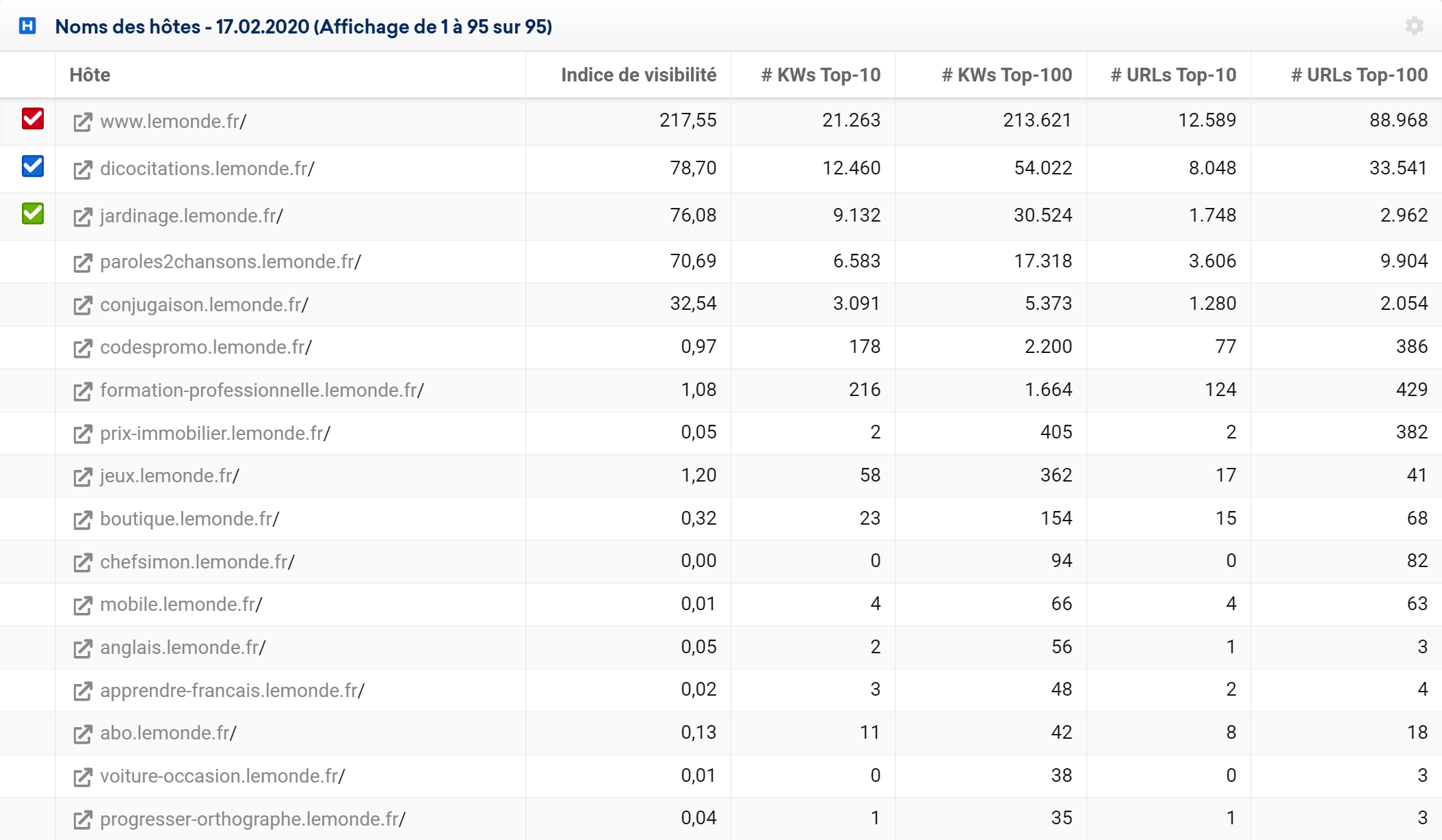Open external link icon for www.lemonde.fr
Viewport: 1442px width, 840px height.
pyautogui.click(x=83, y=122)
